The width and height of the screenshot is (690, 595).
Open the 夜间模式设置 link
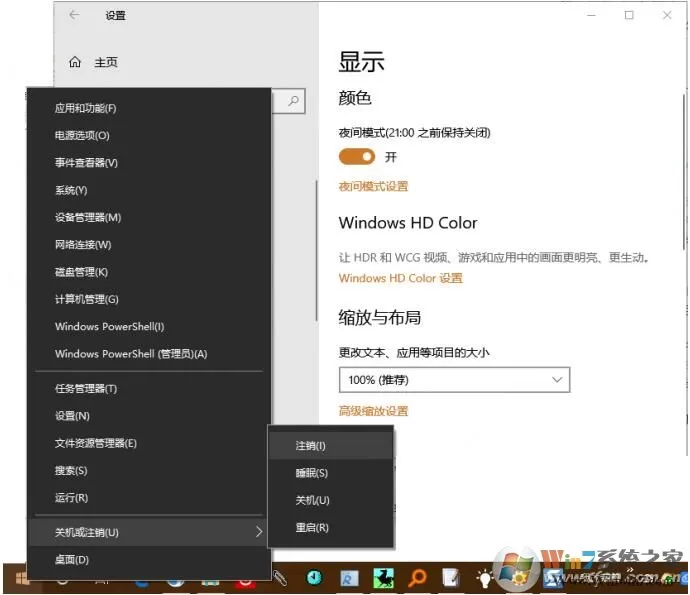pos(373,186)
